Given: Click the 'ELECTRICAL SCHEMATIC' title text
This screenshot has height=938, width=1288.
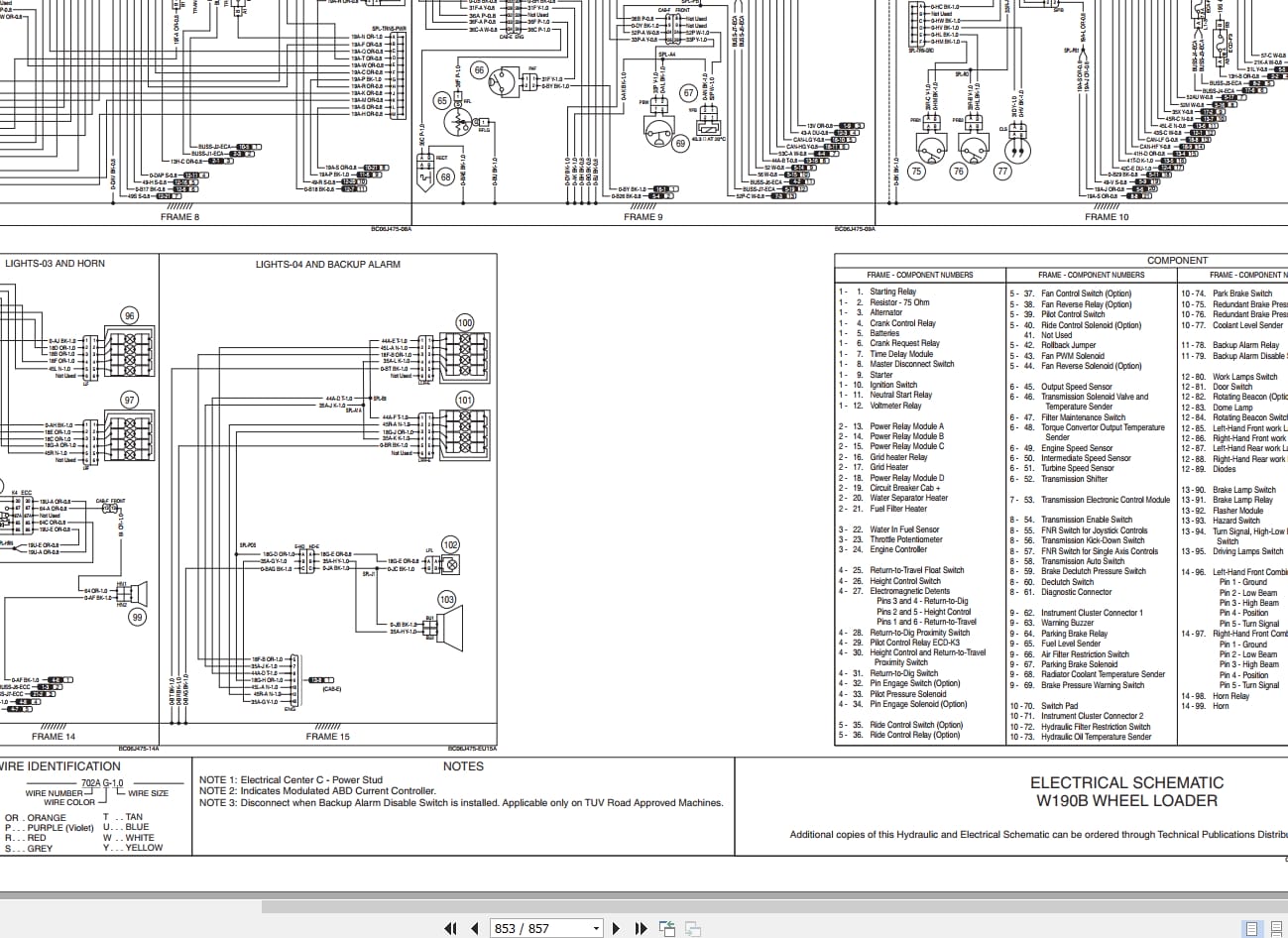Looking at the screenshot, I should 1126,783.
